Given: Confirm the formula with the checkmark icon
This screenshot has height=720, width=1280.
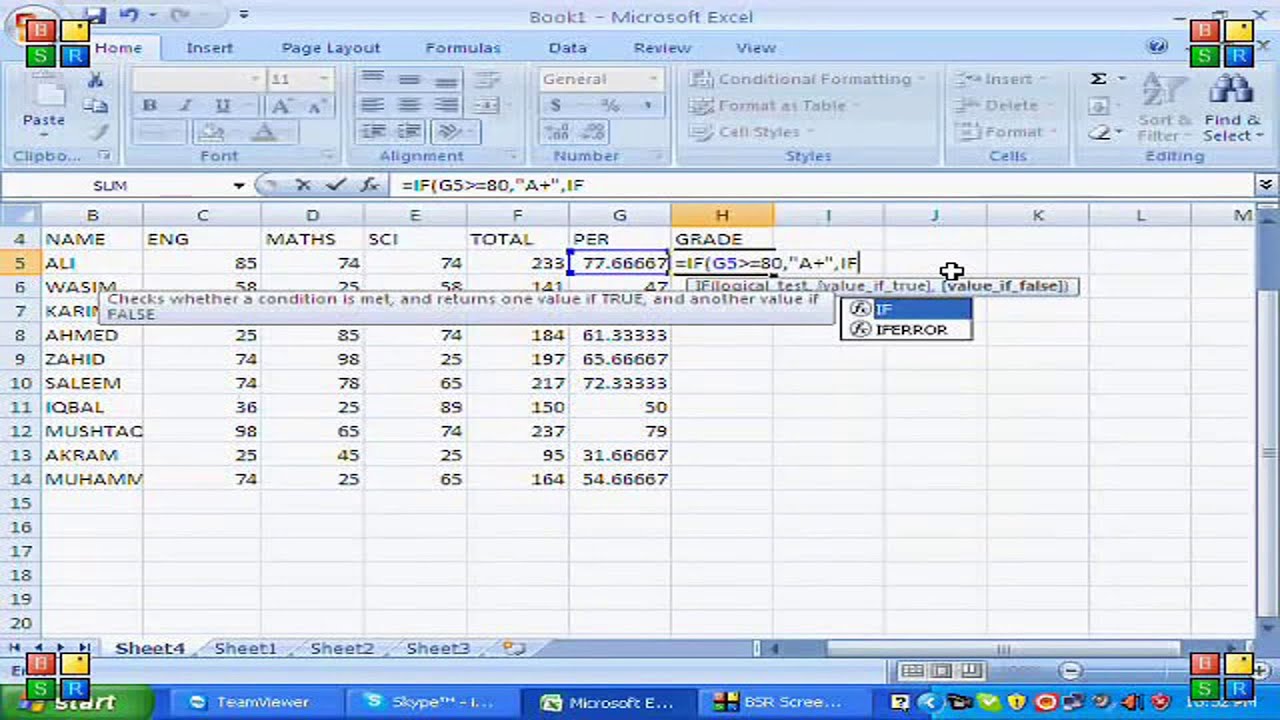Looking at the screenshot, I should tap(335, 185).
